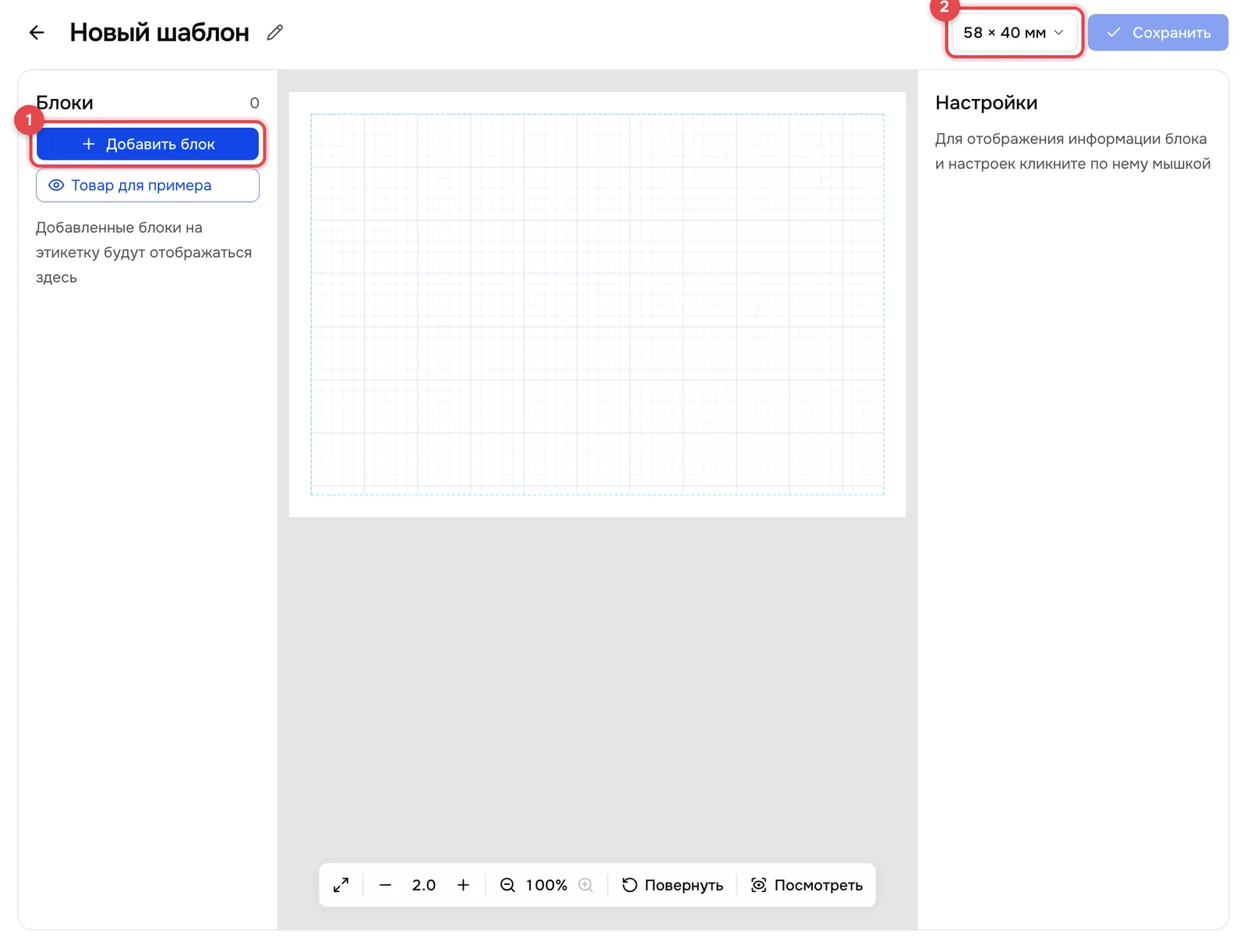Viewport: 1247px width, 952px height.
Task: Click the 2.0 grid step value
Action: click(424, 885)
